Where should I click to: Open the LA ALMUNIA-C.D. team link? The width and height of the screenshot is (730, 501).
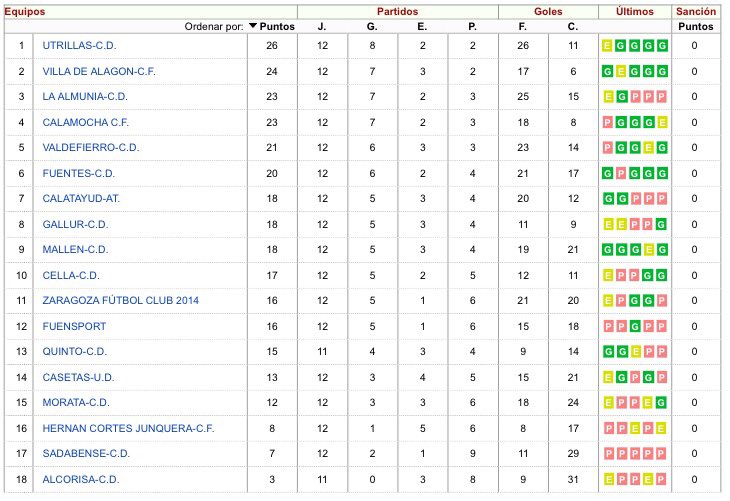85,96
